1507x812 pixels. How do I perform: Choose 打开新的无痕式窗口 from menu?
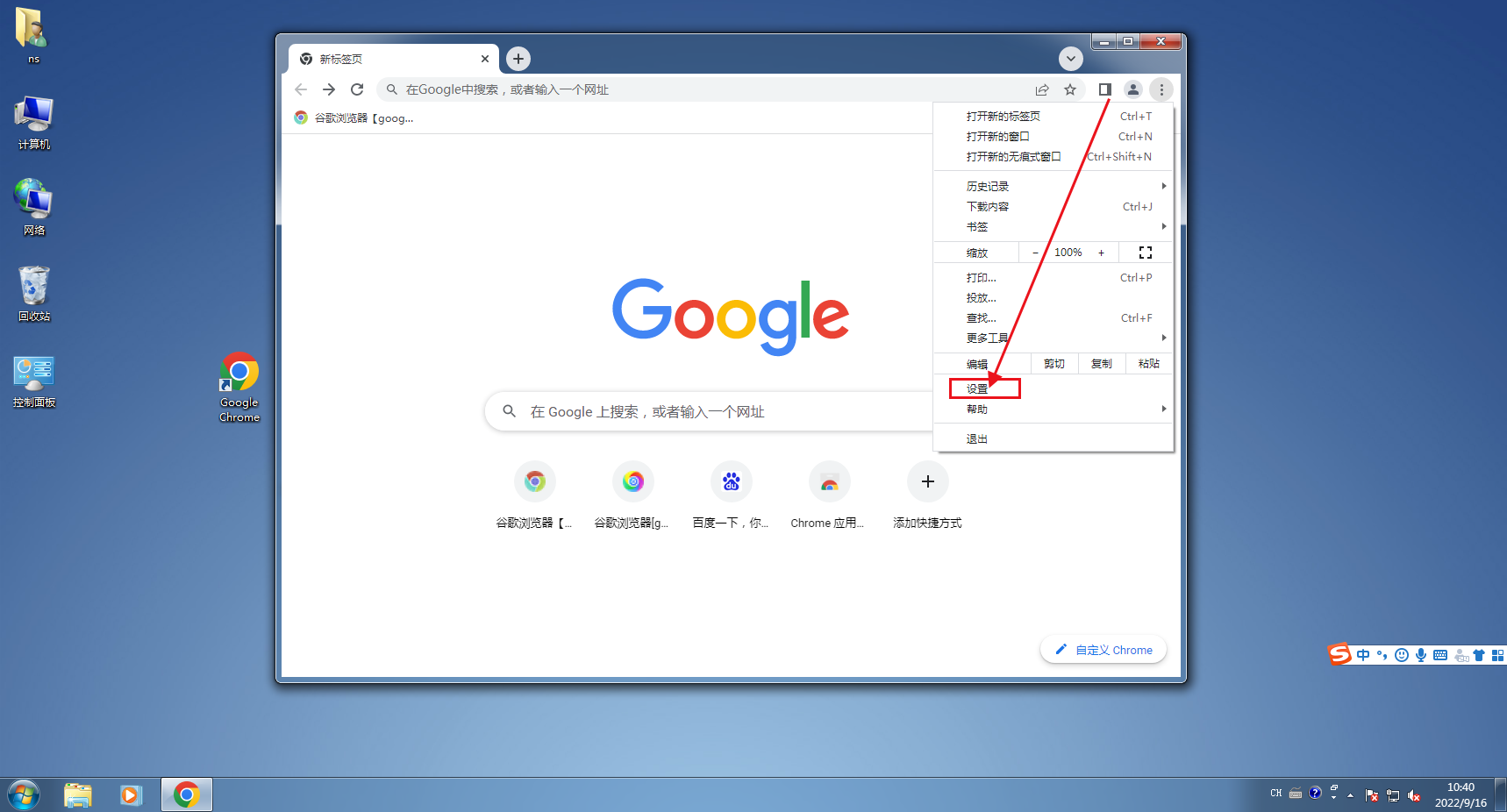pyautogui.click(x=1053, y=156)
